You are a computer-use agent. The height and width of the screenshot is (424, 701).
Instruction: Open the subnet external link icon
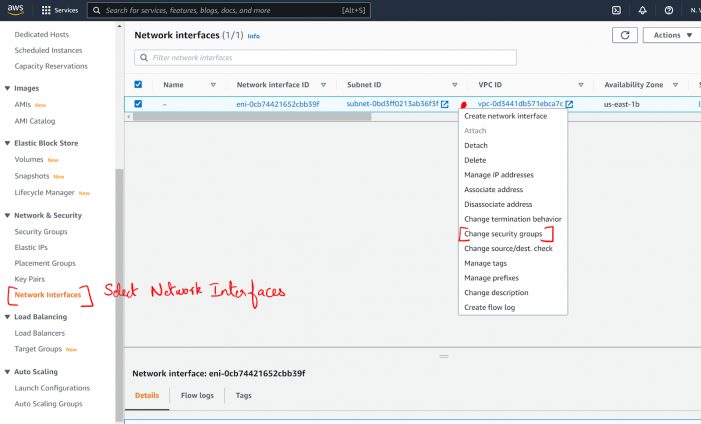pyautogui.click(x=445, y=104)
